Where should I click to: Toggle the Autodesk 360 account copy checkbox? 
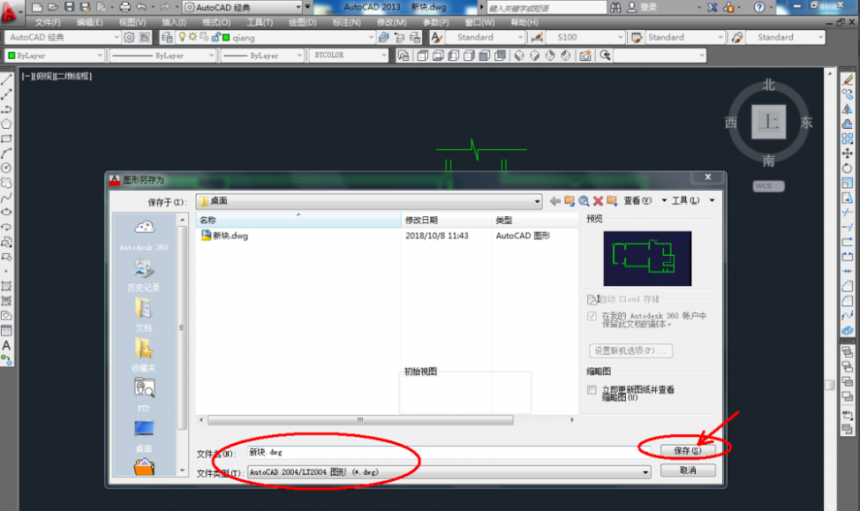point(592,316)
